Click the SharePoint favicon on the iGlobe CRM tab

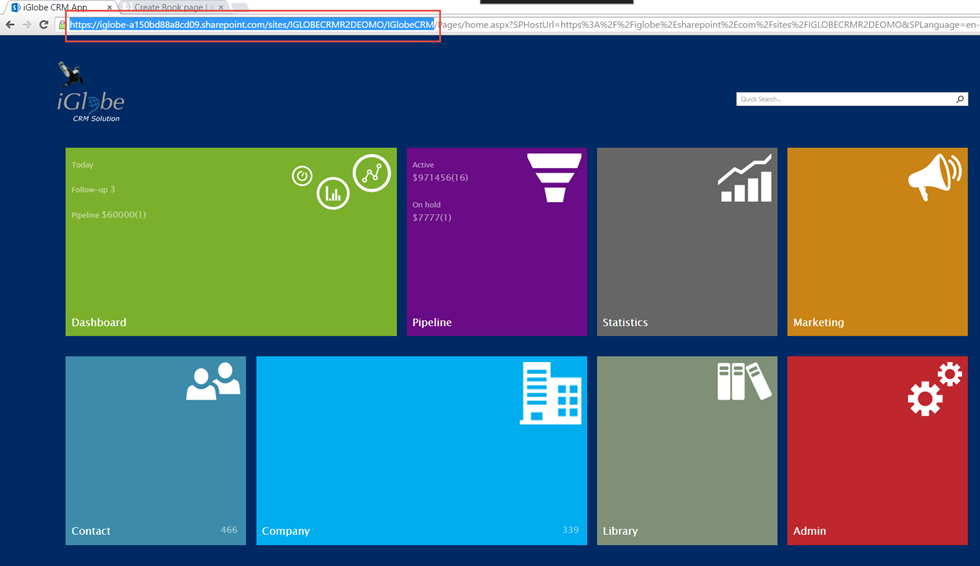16,7
